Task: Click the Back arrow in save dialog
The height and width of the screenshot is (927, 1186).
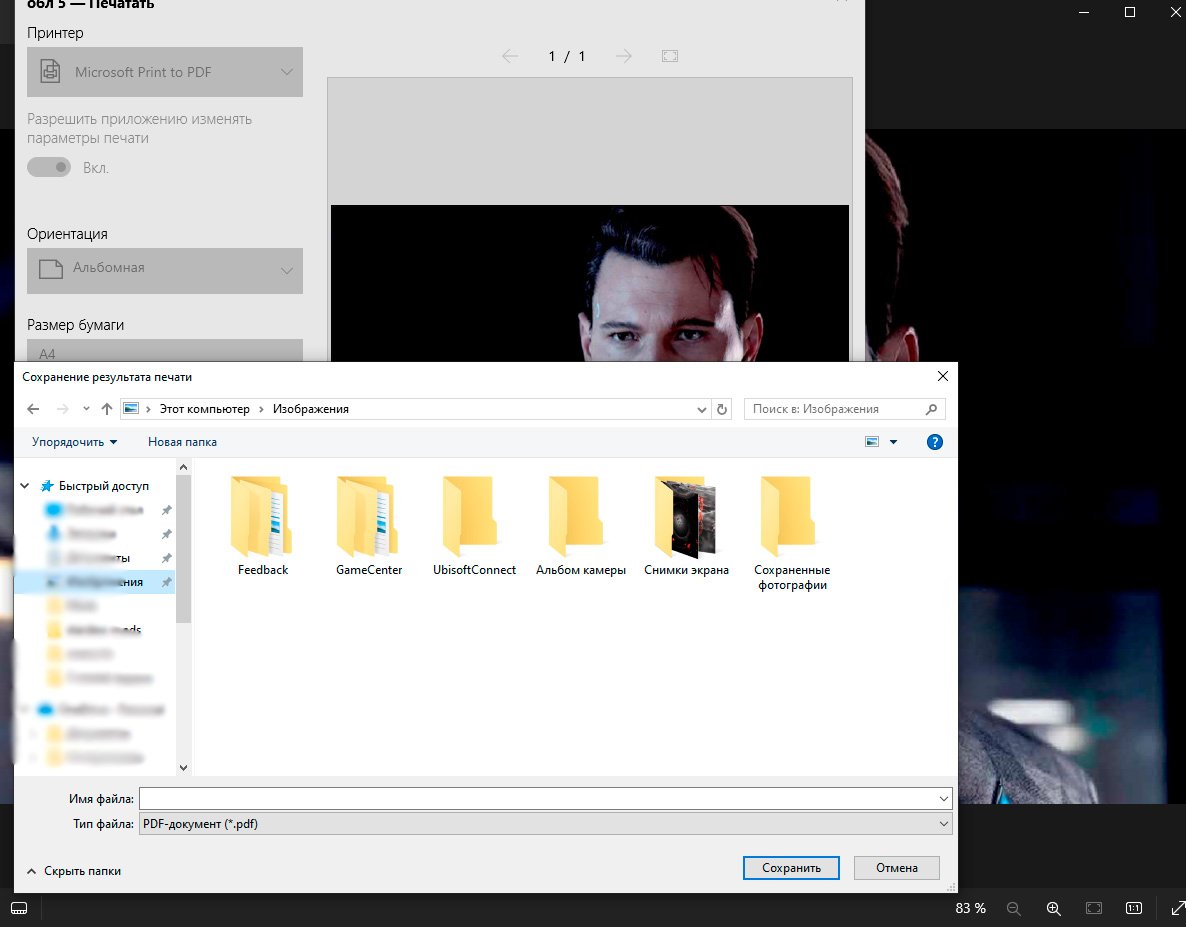Action: (33, 409)
